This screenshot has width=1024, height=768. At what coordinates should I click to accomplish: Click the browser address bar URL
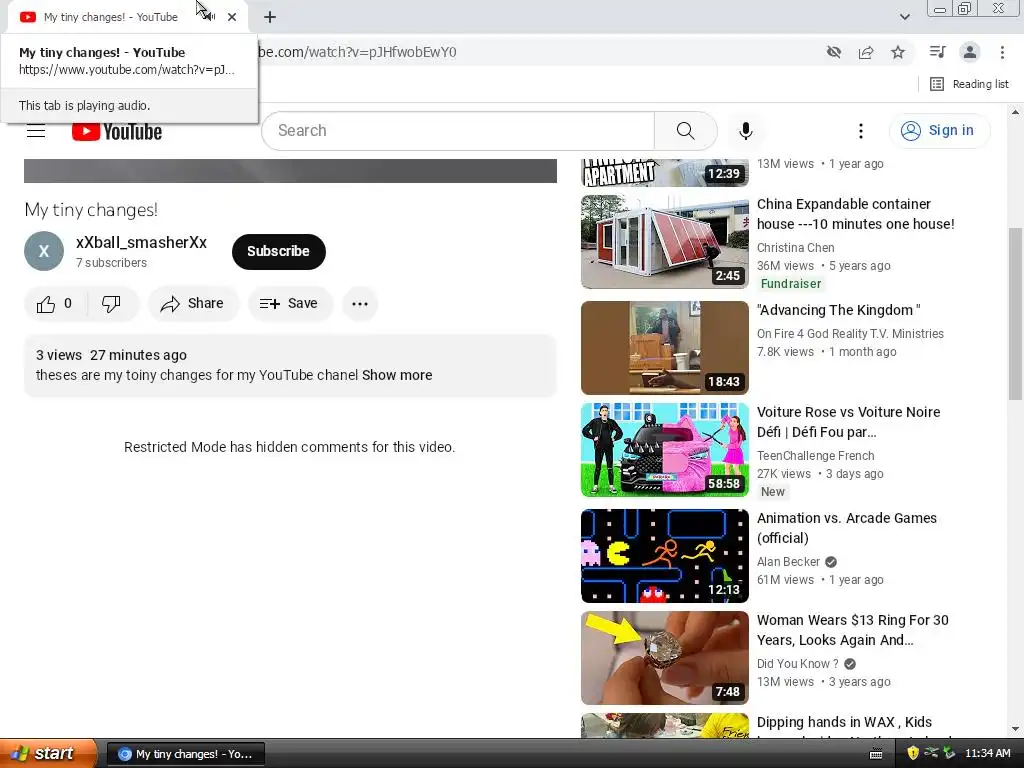[358, 52]
